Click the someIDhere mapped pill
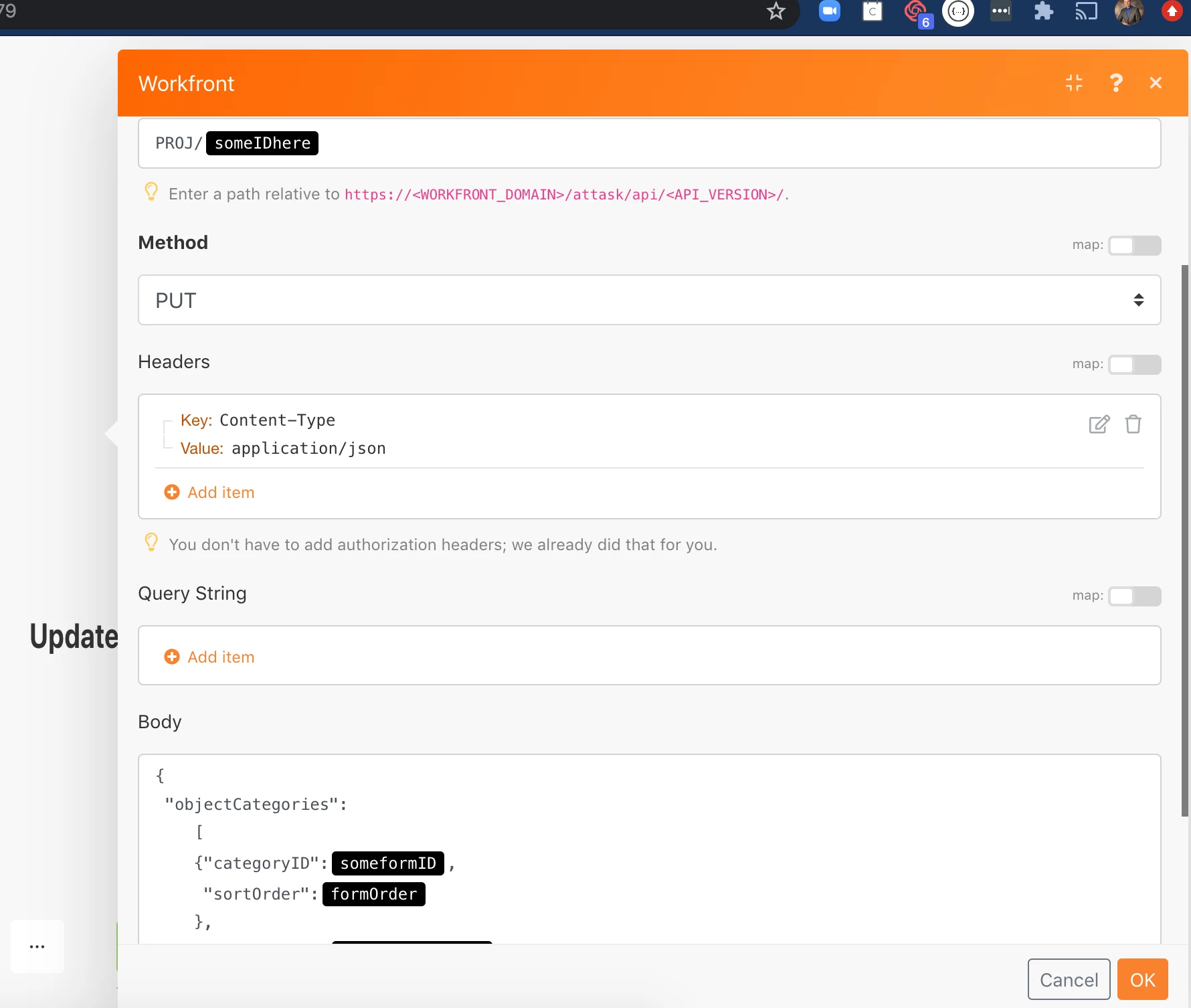The width and height of the screenshot is (1191, 1008). pos(262,143)
